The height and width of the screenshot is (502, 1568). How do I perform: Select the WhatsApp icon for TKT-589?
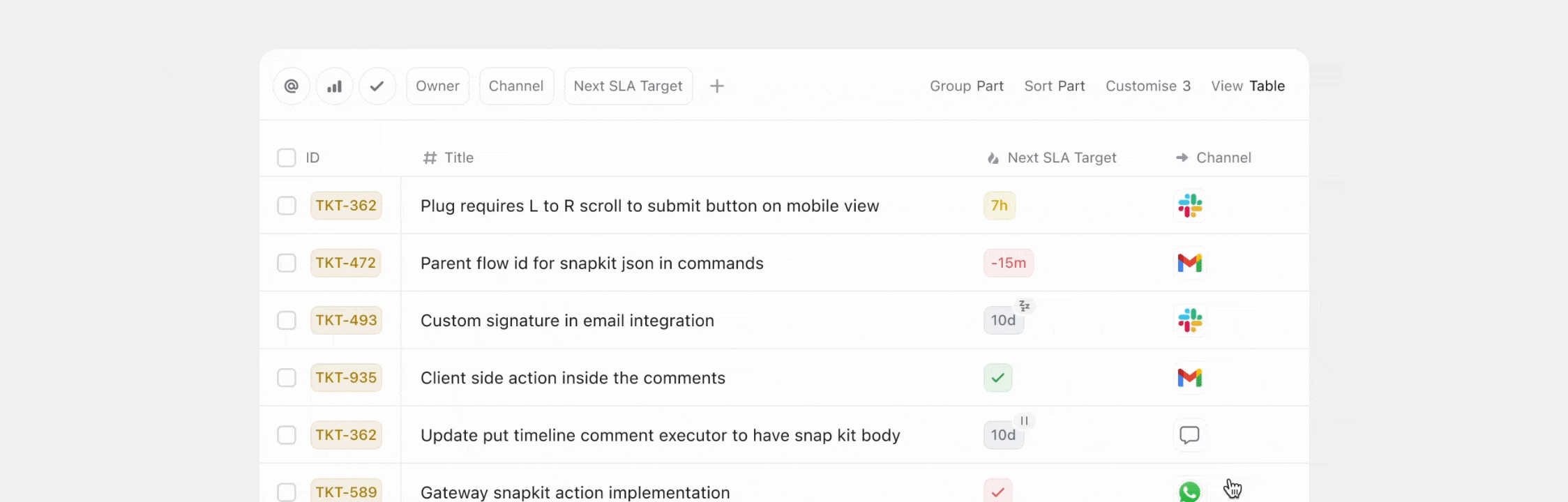click(x=1190, y=492)
